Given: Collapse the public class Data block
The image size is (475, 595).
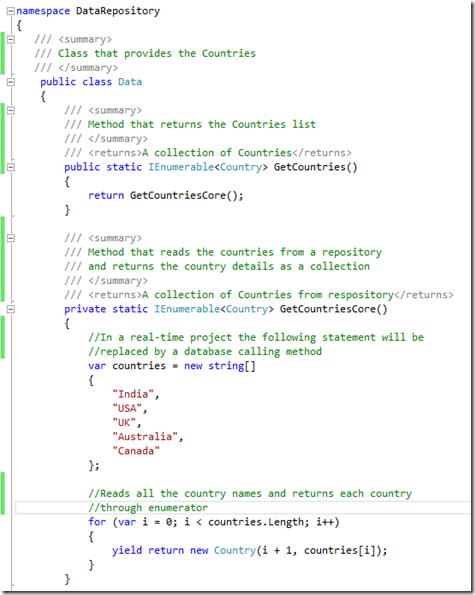Looking at the screenshot, I should (11, 82).
